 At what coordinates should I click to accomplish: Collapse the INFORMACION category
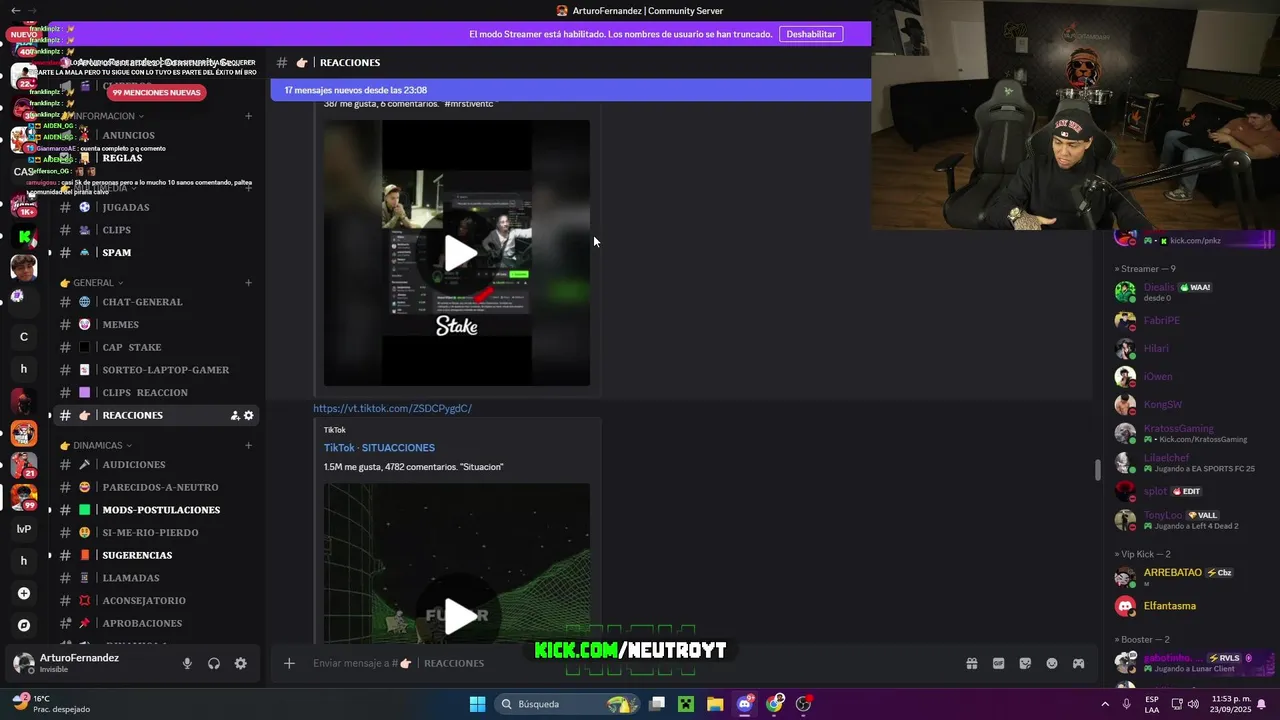tap(103, 116)
